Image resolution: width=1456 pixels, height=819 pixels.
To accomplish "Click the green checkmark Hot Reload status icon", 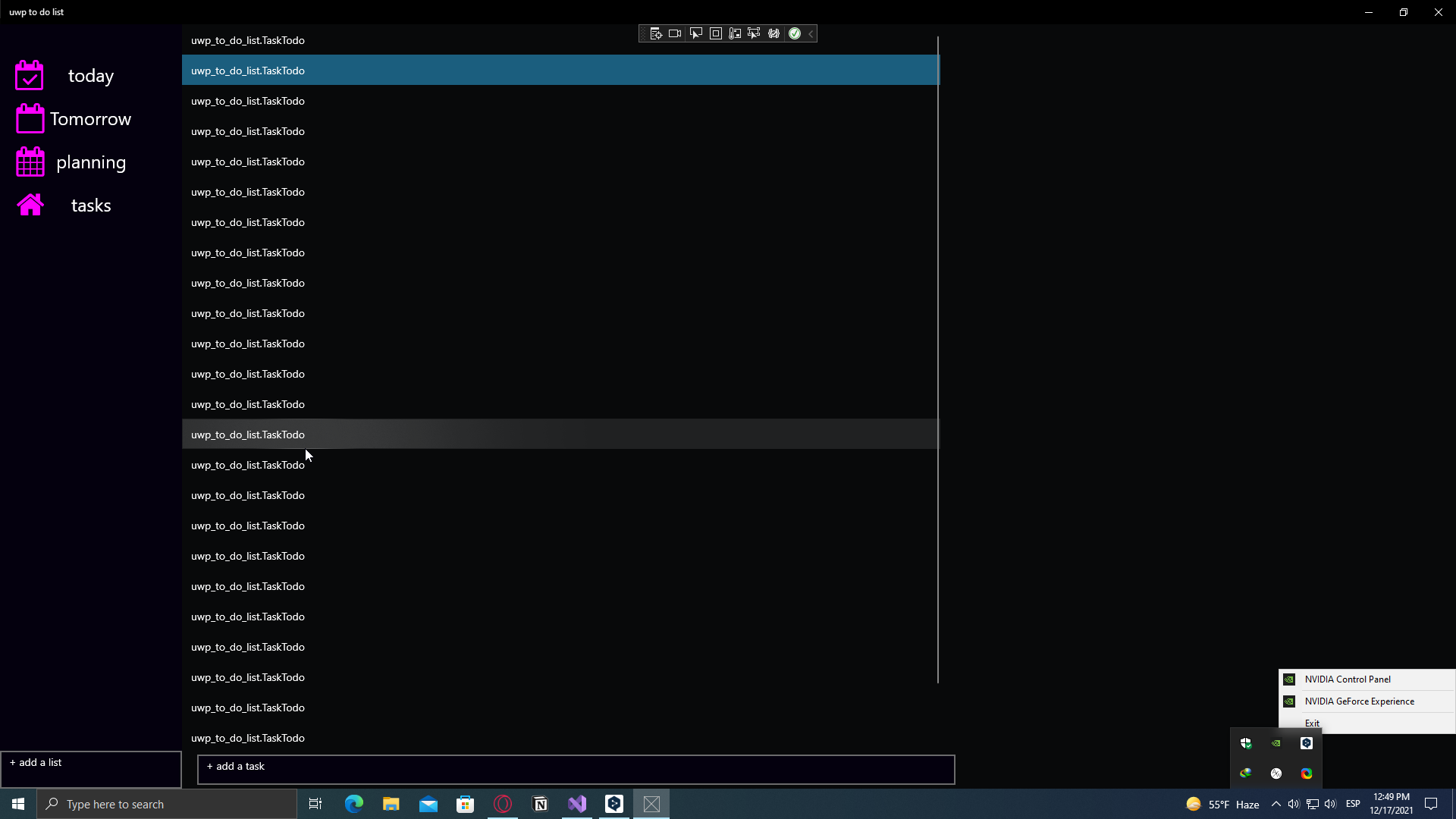I will (x=795, y=33).
